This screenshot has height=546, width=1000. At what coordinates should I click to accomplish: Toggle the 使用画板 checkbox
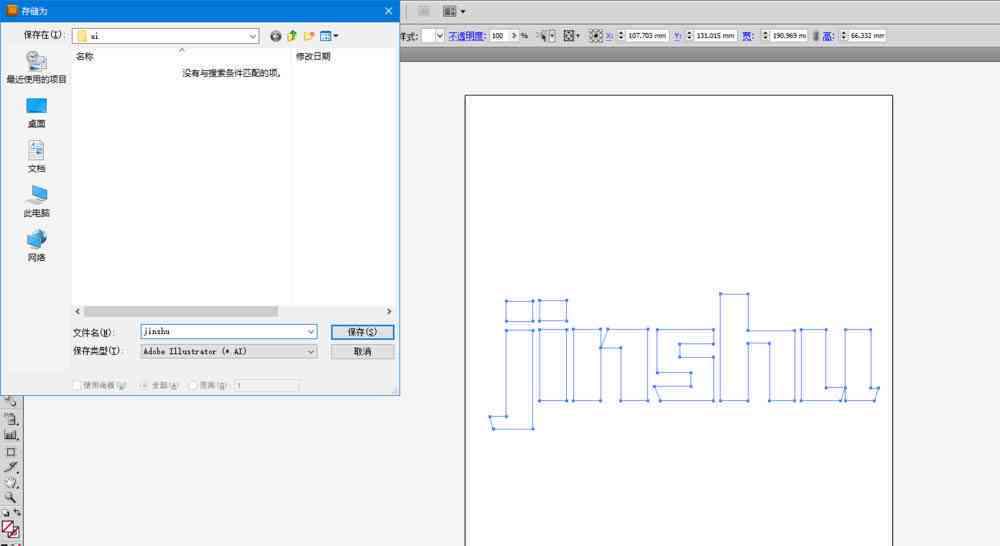tap(77, 385)
